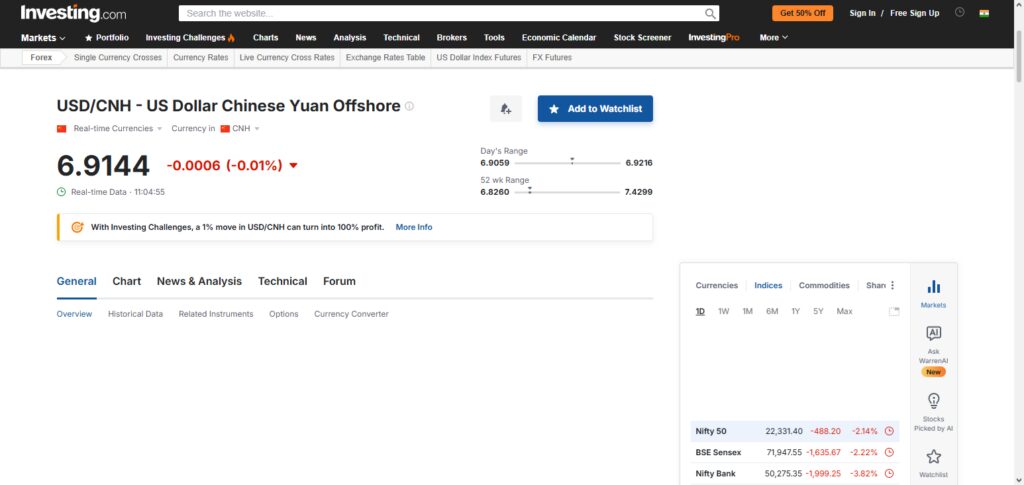Viewport: 1024px width, 485px height.
Task: Open the Markets dropdown menu
Action: [43, 38]
